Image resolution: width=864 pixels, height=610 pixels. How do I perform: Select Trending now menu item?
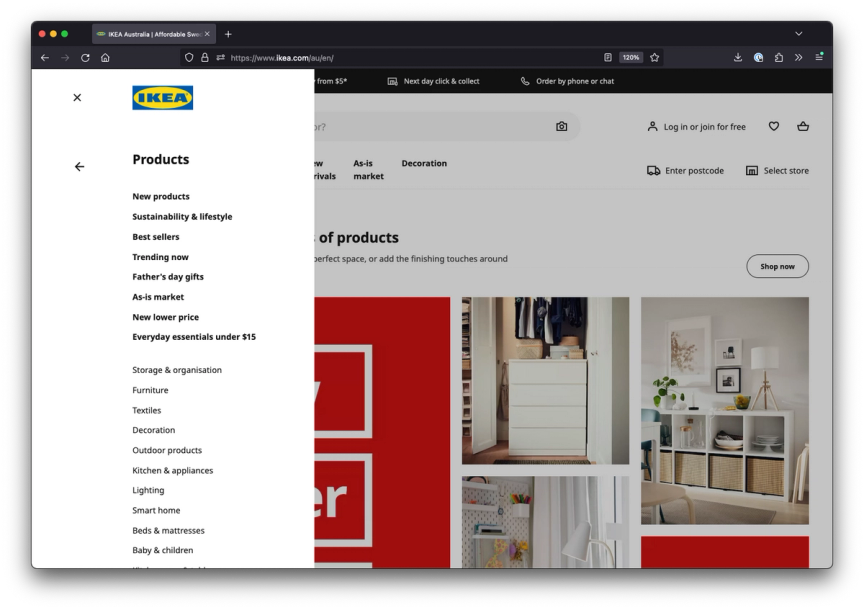coord(160,257)
